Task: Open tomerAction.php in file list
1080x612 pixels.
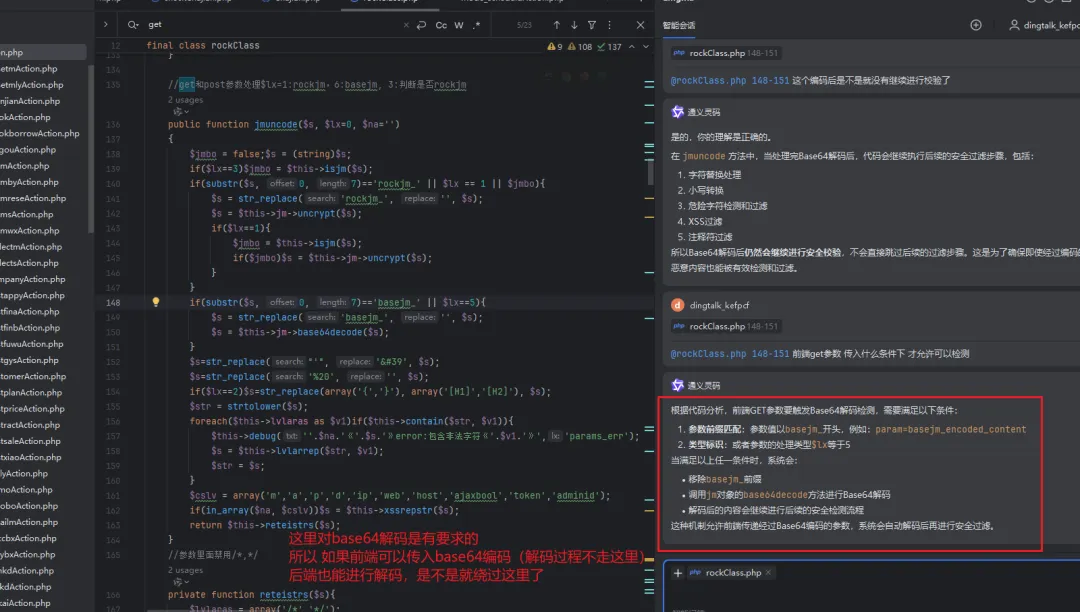Action: coord(33,377)
